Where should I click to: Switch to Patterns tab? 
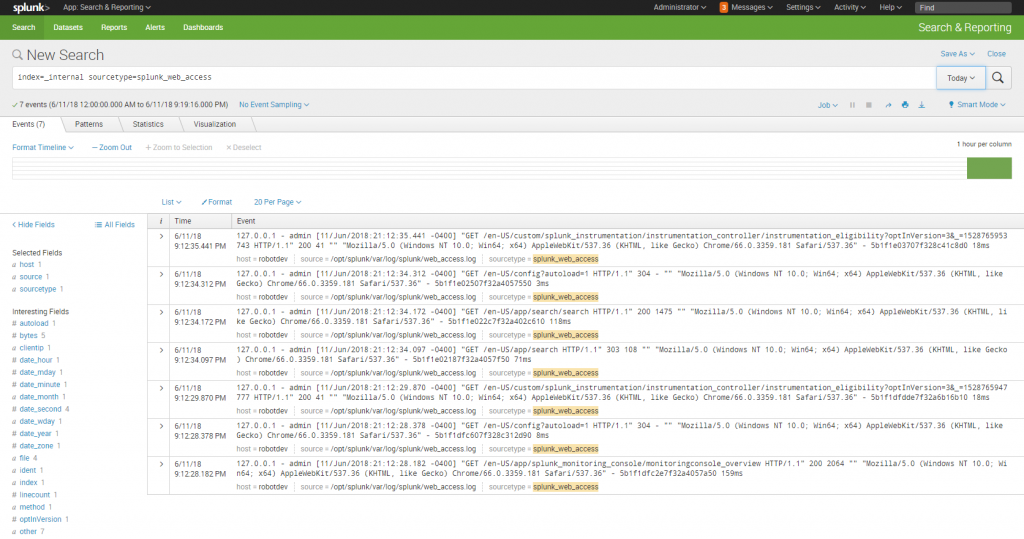89,124
